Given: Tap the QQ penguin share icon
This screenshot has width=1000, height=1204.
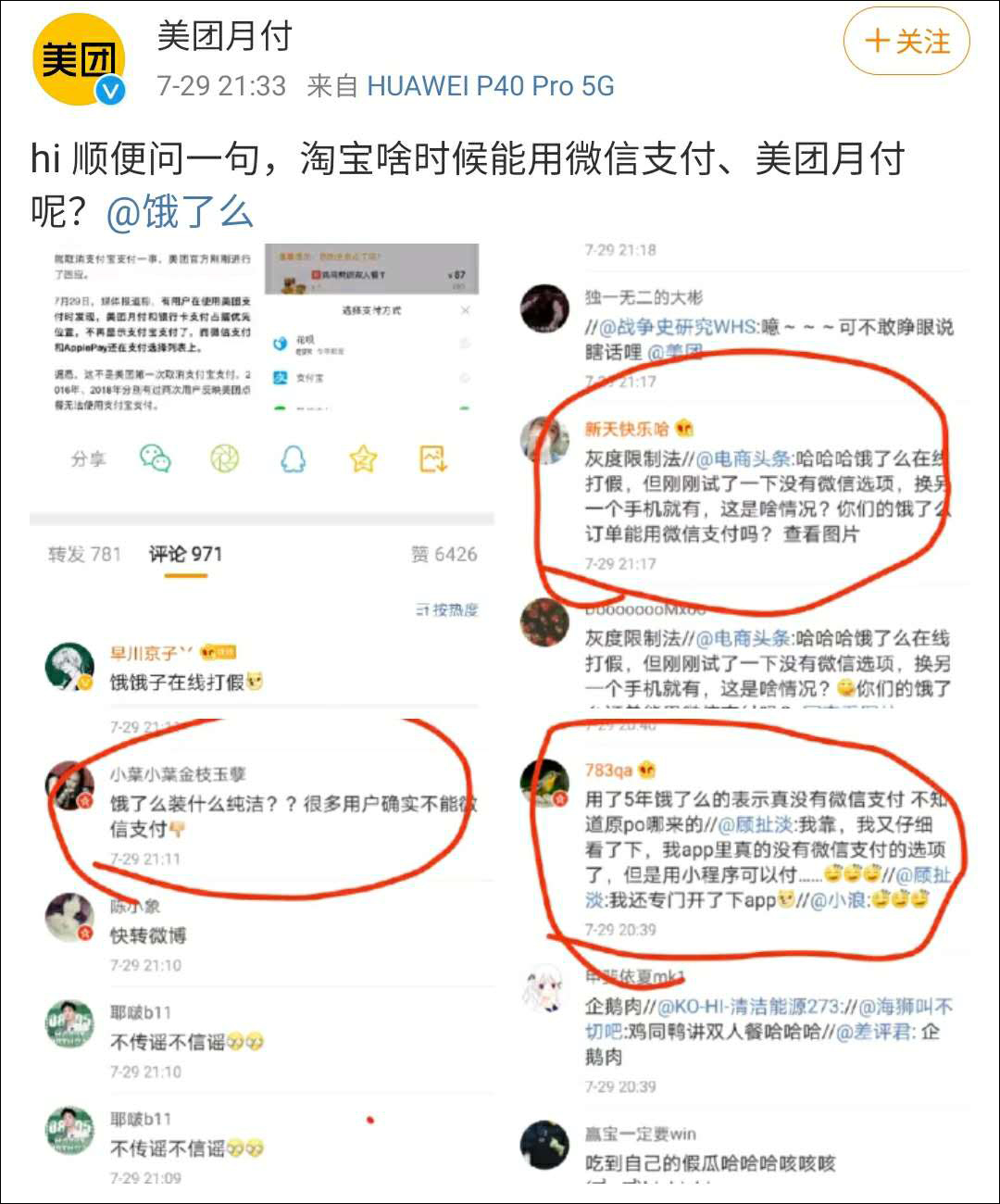Looking at the screenshot, I should (x=294, y=458).
